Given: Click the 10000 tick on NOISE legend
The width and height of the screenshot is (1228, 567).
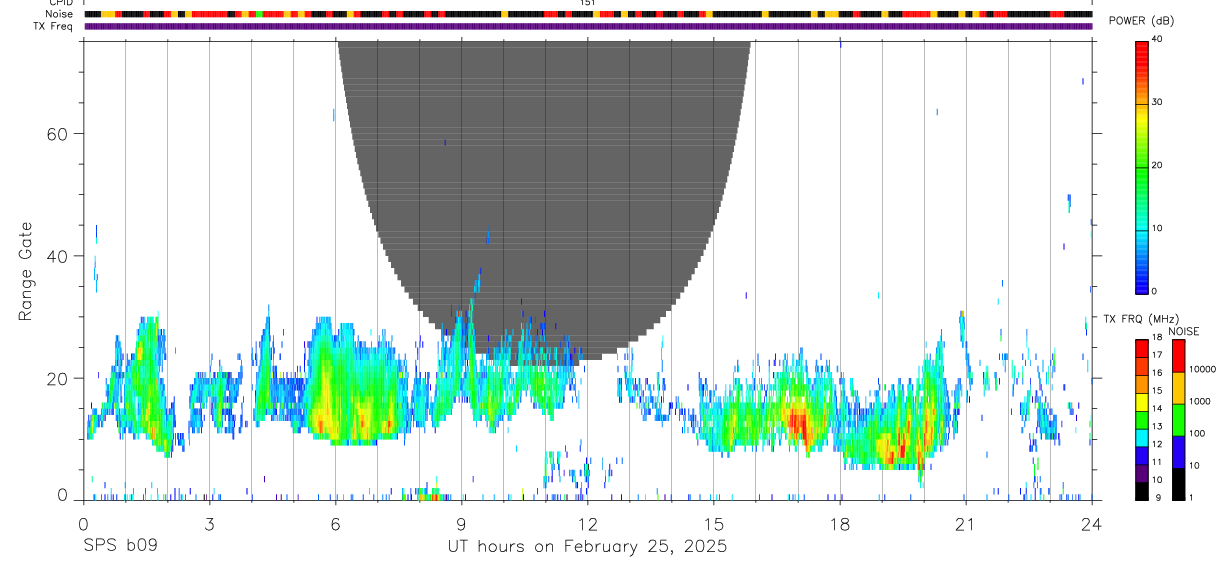Looking at the screenshot, I should tap(1203, 370).
